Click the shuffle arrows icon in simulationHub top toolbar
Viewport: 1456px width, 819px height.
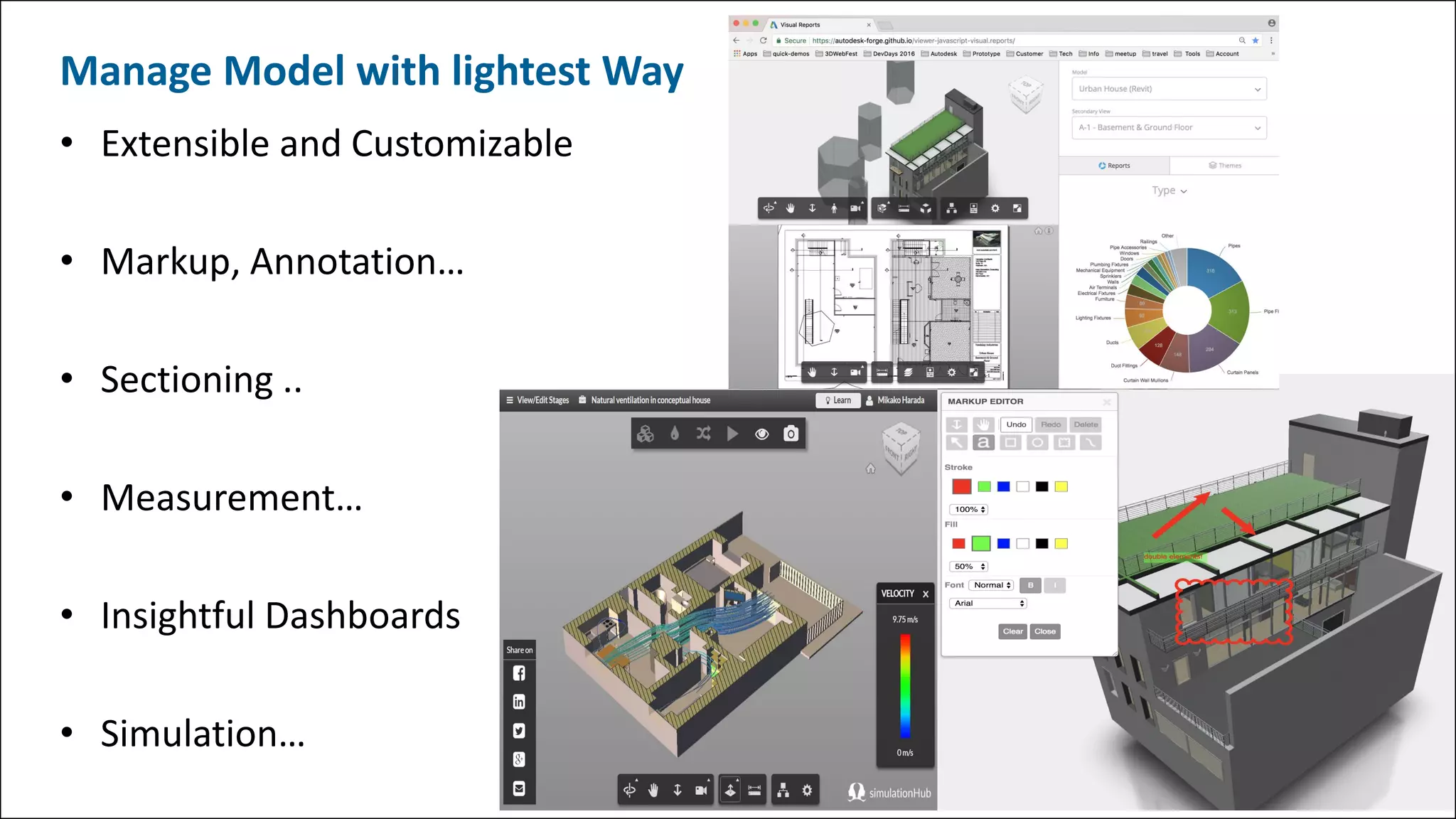(x=703, y=434)
